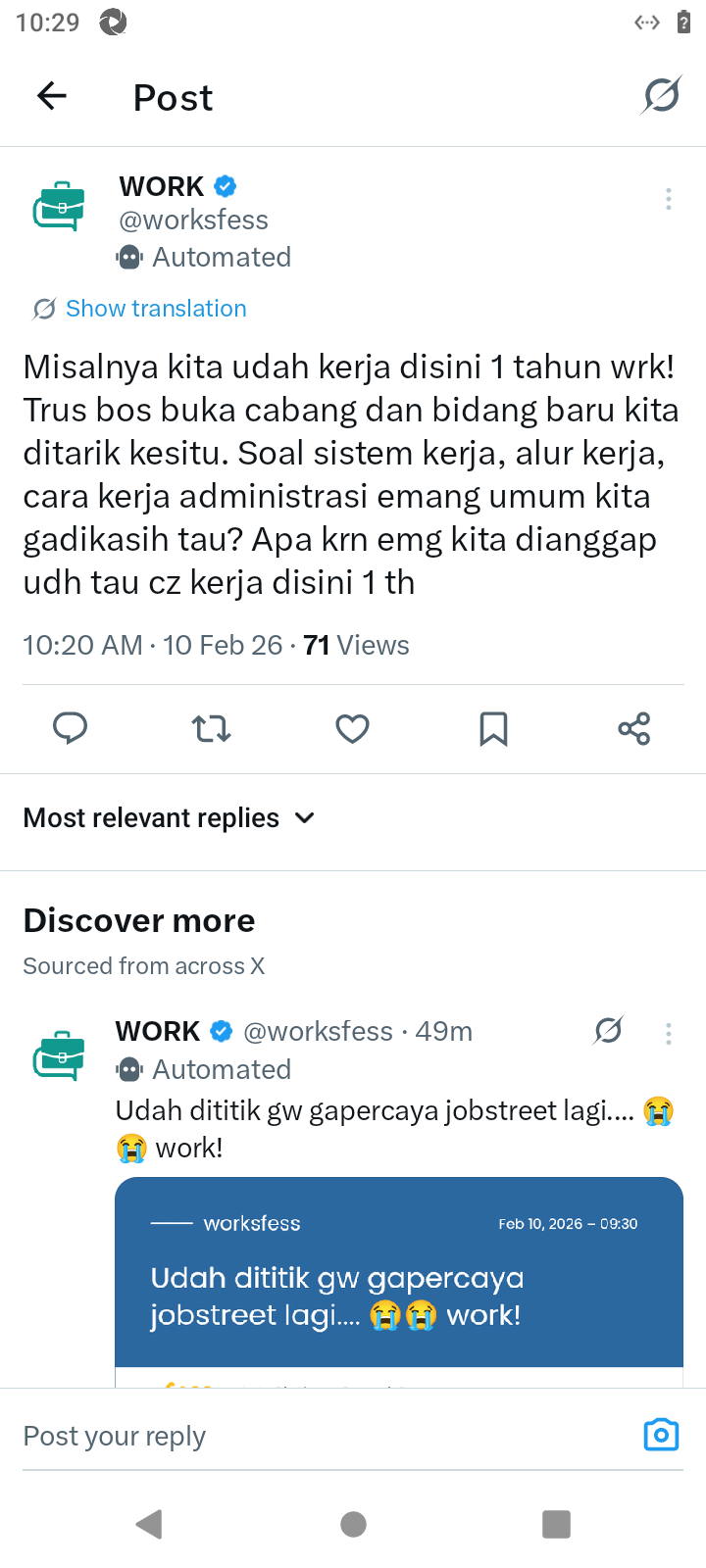Open the blue worksfess image card
This screenshot has height=1568, width=706.
pyautogui.click(x=398, y=1274)
